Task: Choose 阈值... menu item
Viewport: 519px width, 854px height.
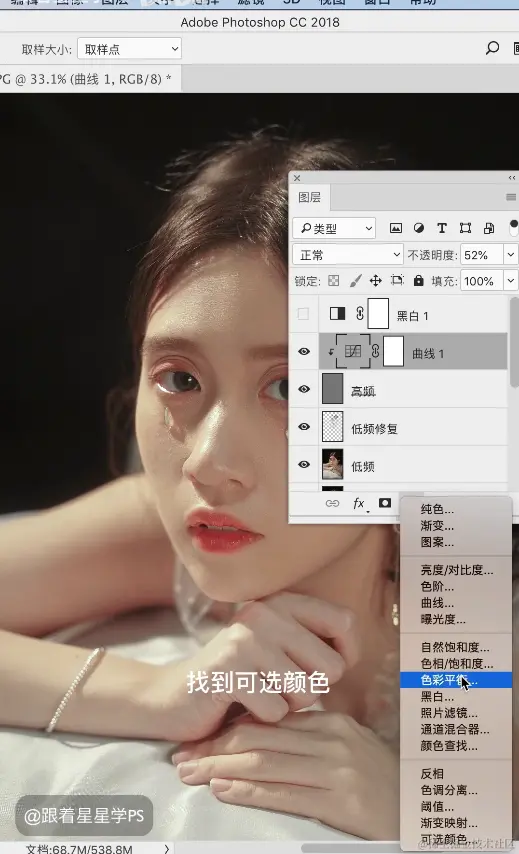Action: click(x=456, y=806)
